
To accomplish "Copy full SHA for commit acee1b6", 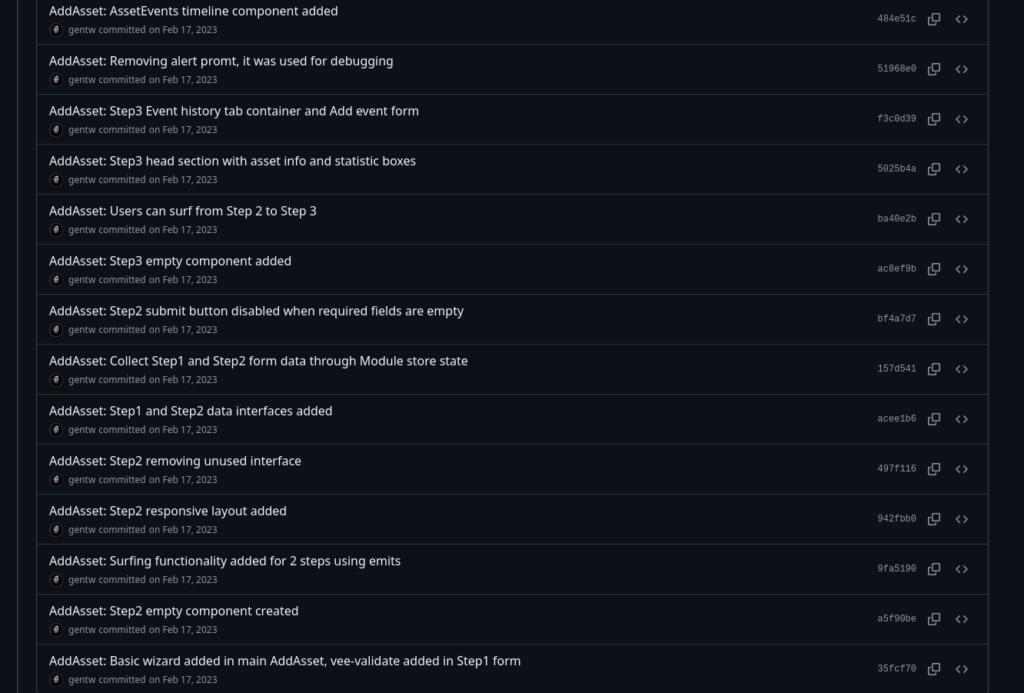I will [934, 419].
